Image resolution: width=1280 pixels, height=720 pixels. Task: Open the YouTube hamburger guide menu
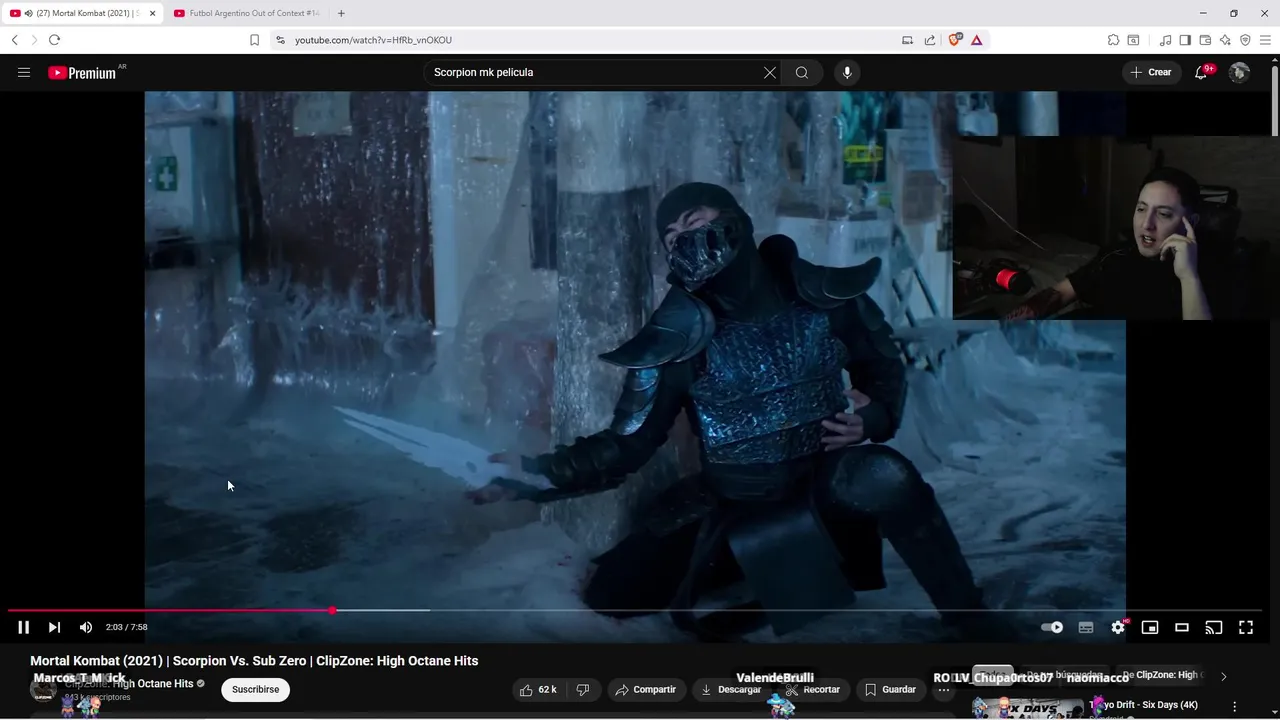click(x=24, y=72)
